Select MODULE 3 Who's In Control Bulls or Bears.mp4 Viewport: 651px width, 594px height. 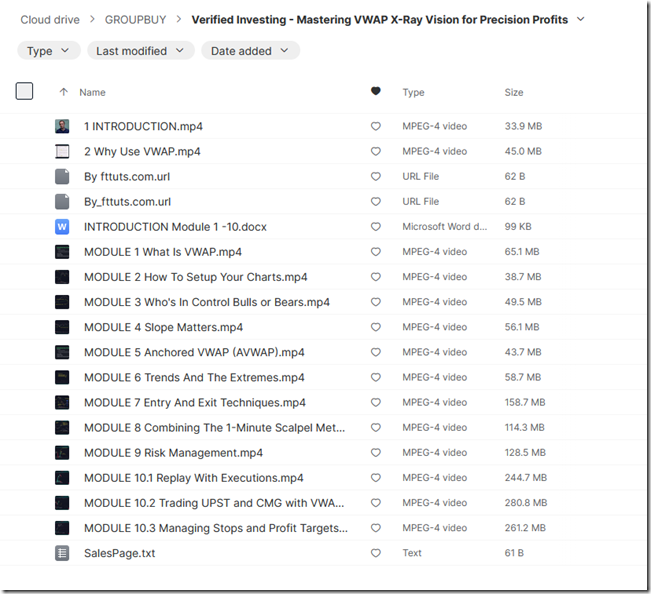tap(207, 302)
